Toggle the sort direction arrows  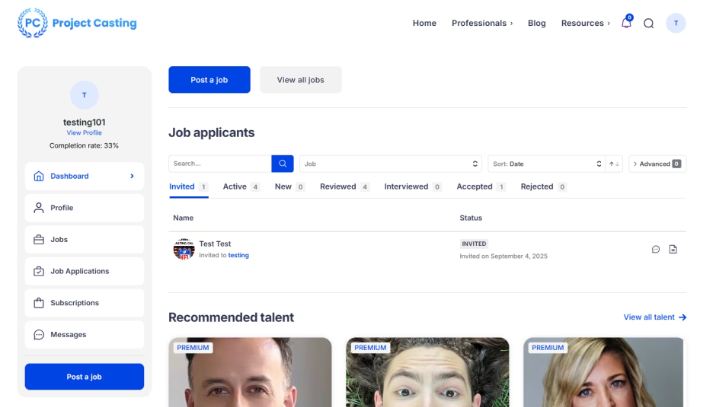click(x=614, y=163)
